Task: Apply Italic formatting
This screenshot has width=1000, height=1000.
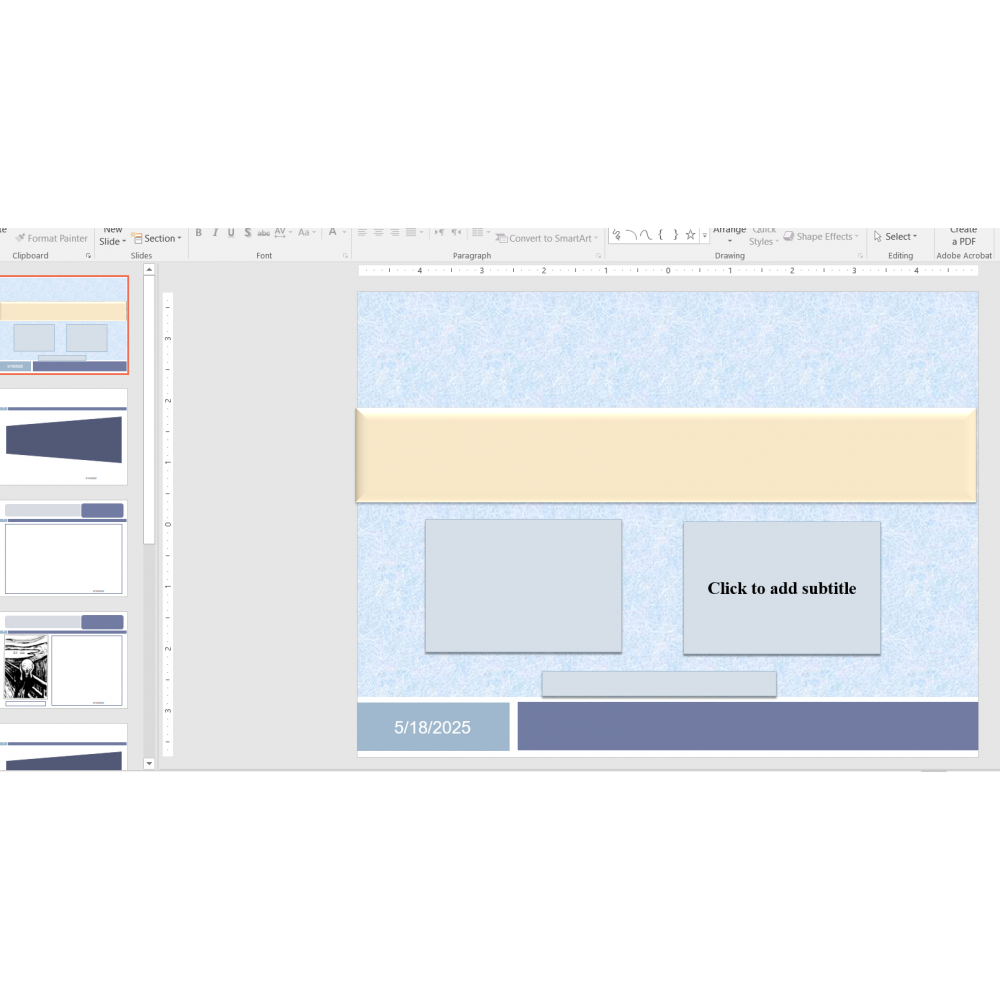Action: point(214,233)
